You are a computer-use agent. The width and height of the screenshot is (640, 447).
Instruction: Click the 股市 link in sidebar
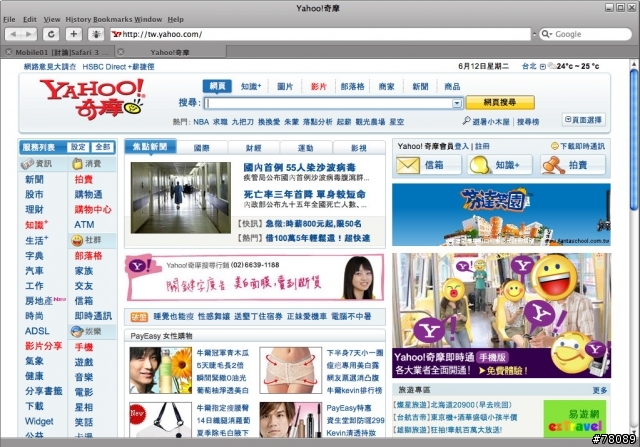[x=34, y=194]
